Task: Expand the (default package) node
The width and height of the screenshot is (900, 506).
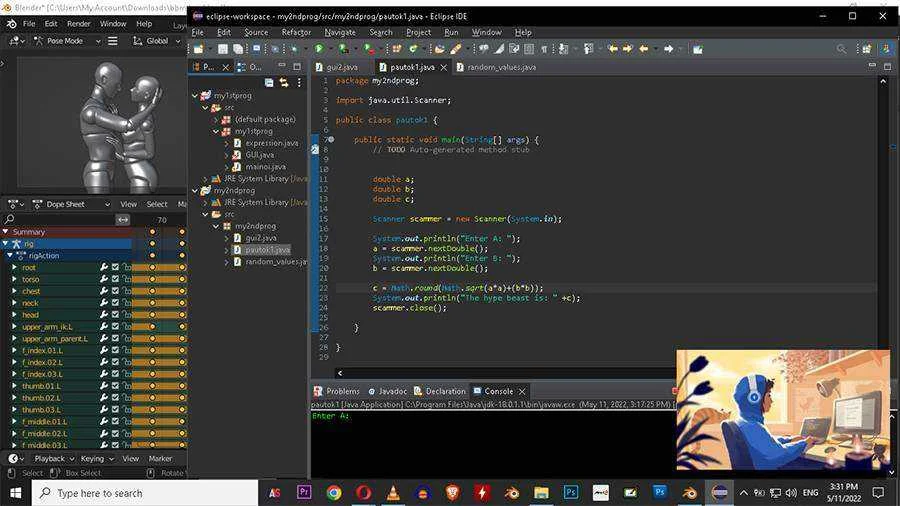Action: pos(216,119)
